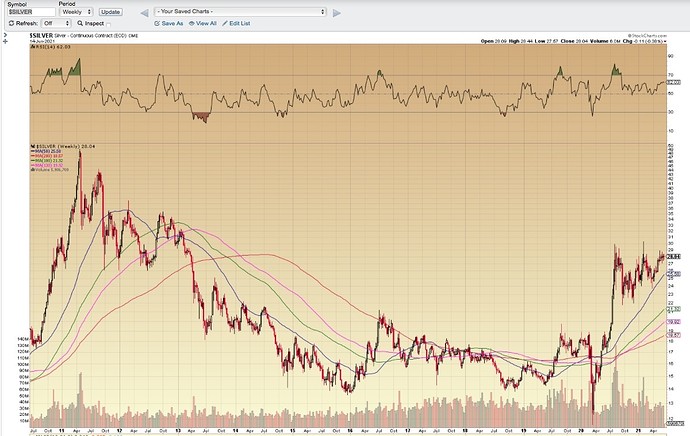Image resolution: width=690 pixels, height=436 pixels.
Task: Click the plus crosshair icon left of chart
Action: pyautogui.click(x=5, y=41)
